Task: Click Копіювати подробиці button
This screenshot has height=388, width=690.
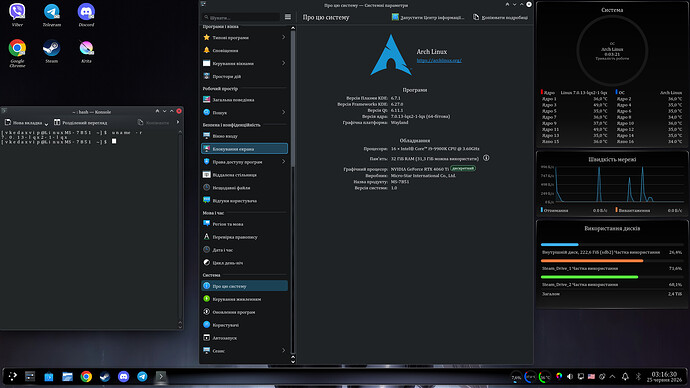Action: tap(500, 17)
